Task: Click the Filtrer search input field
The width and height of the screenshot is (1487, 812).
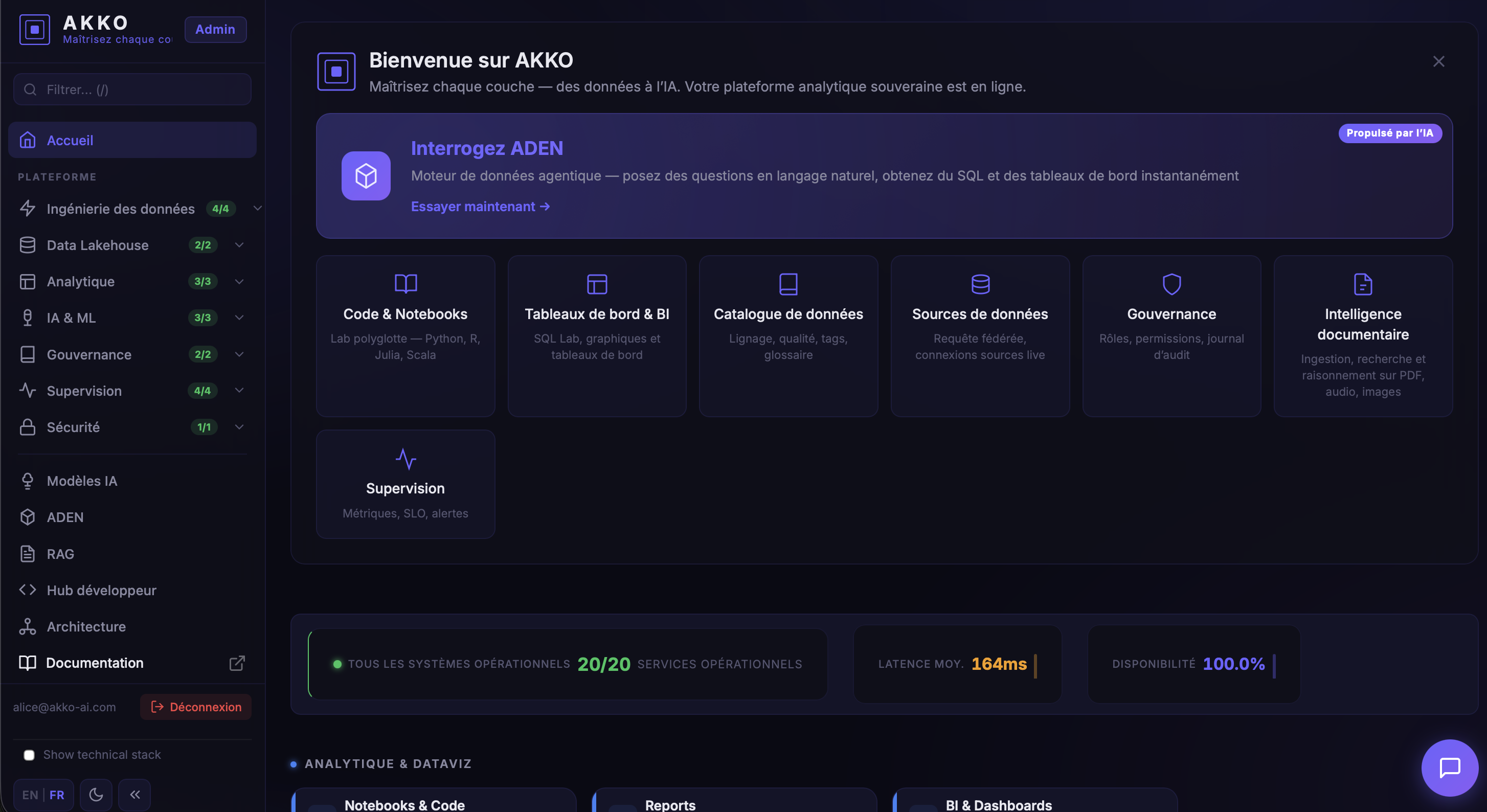Action: pyautogui.click(x=132, y=89)
